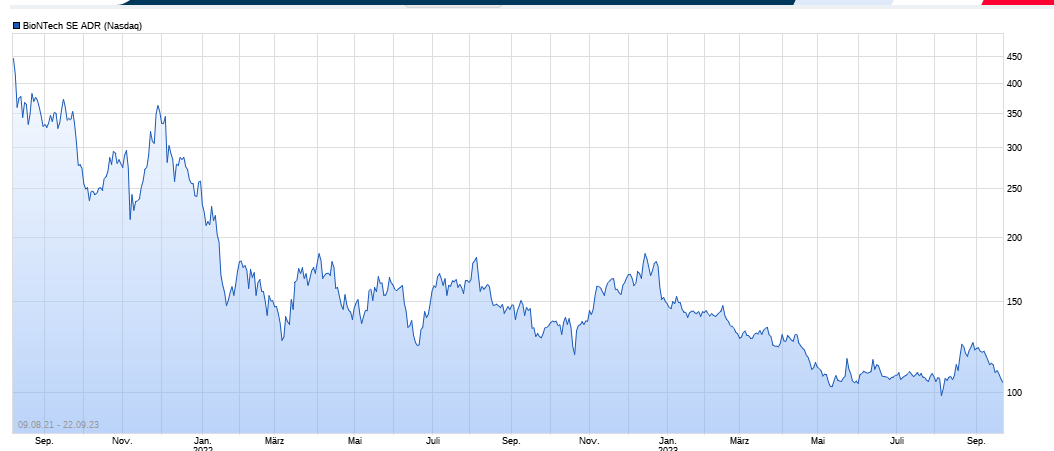Click the date range text 09.08.21 - 22.09.23

click(x=58, y=425)
